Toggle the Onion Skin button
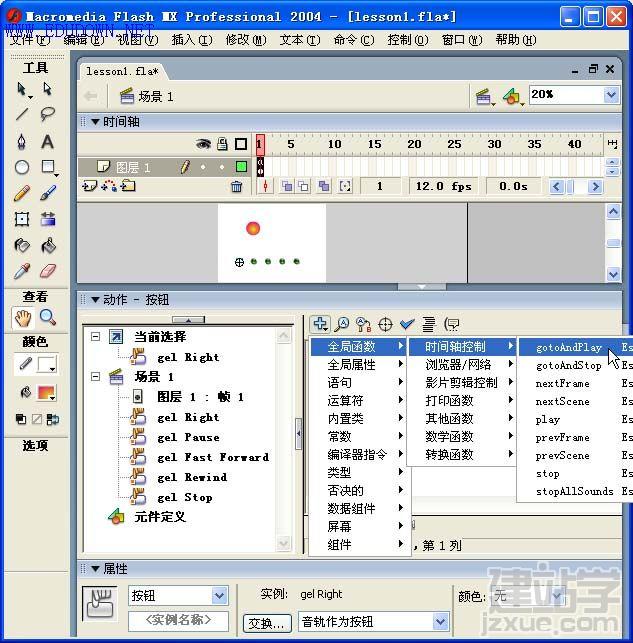 click(287, 187)
